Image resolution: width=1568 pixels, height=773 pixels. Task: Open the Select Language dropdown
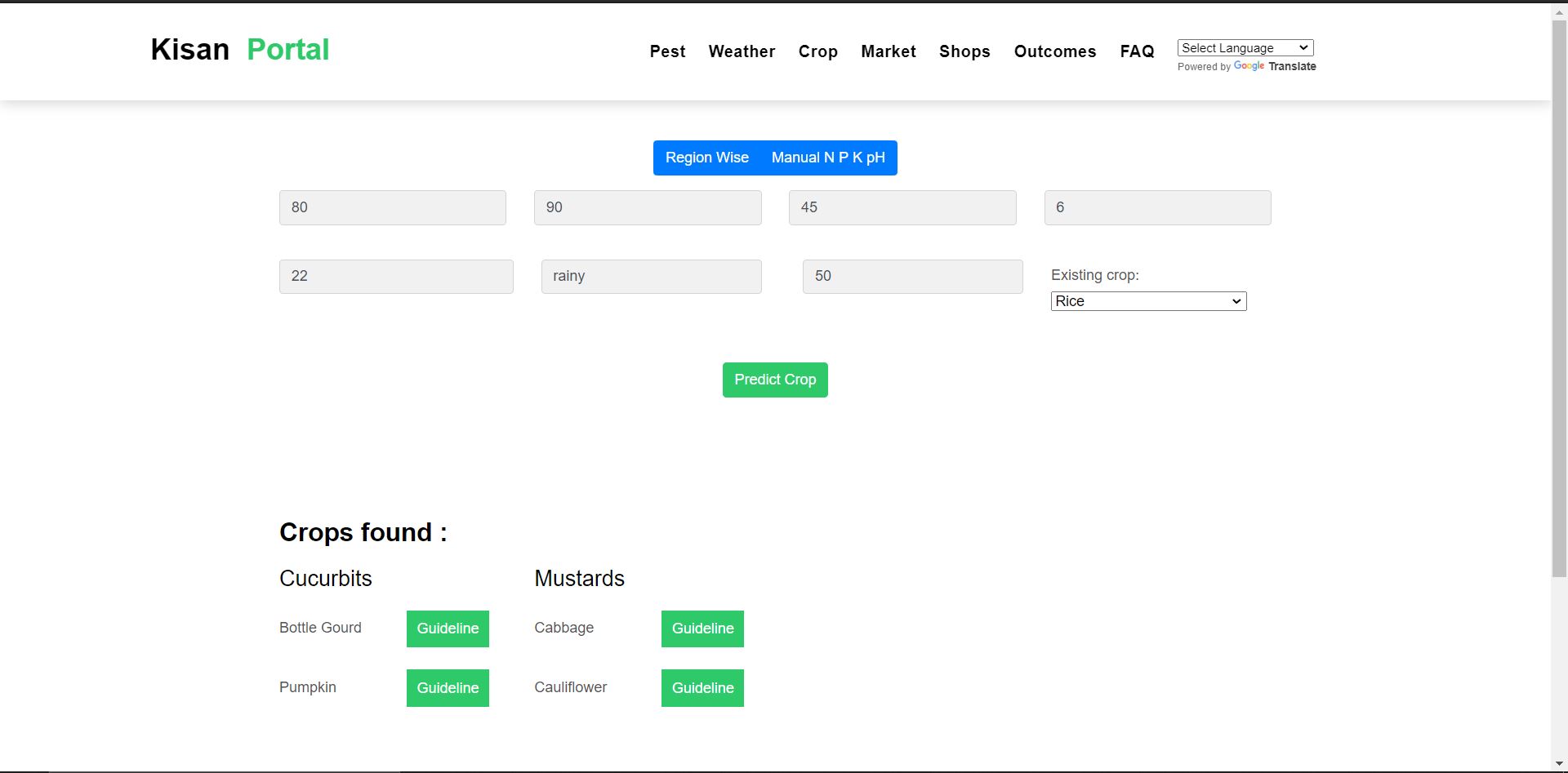tap(1244, 47)
